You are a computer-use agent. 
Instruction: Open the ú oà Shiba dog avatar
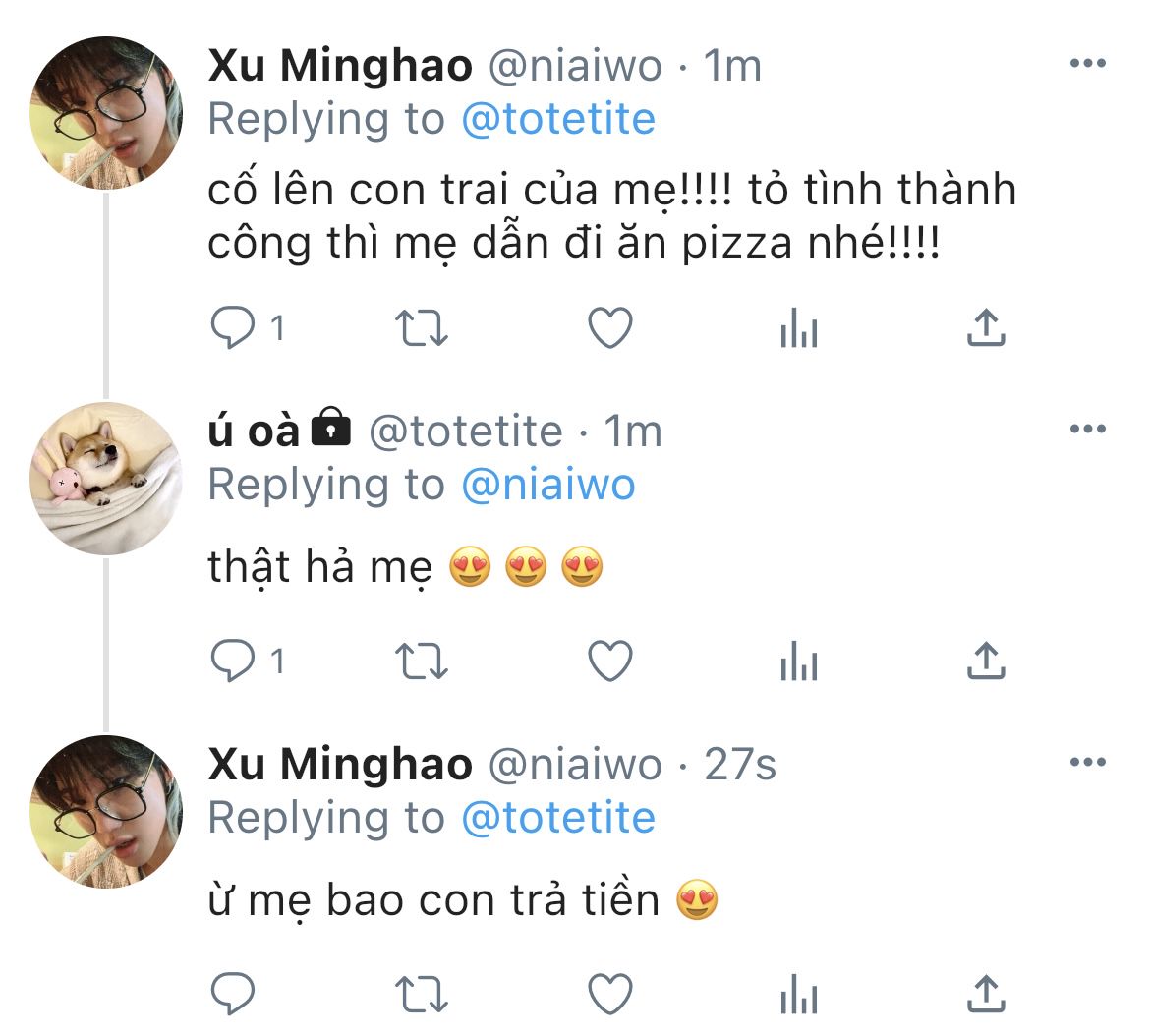pos(106,478)
